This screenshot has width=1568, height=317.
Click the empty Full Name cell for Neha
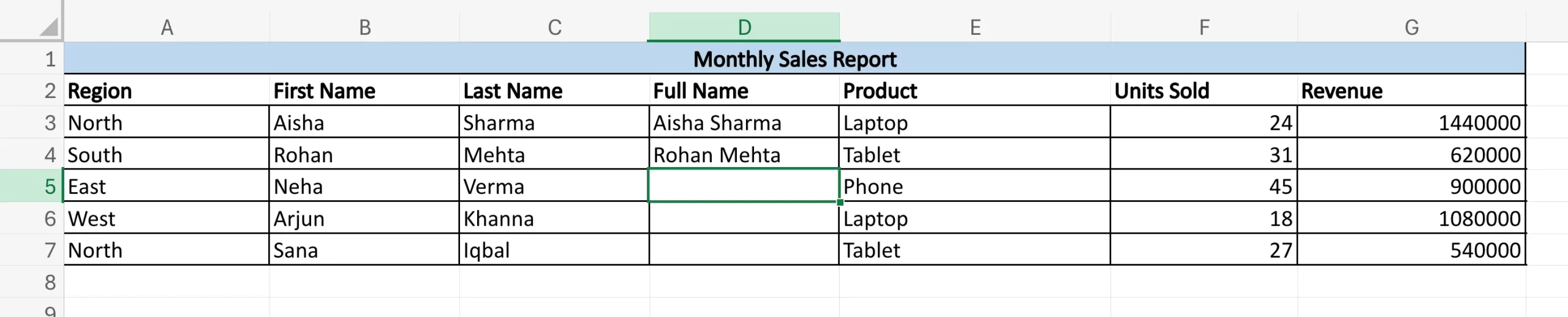coord(744,186)
